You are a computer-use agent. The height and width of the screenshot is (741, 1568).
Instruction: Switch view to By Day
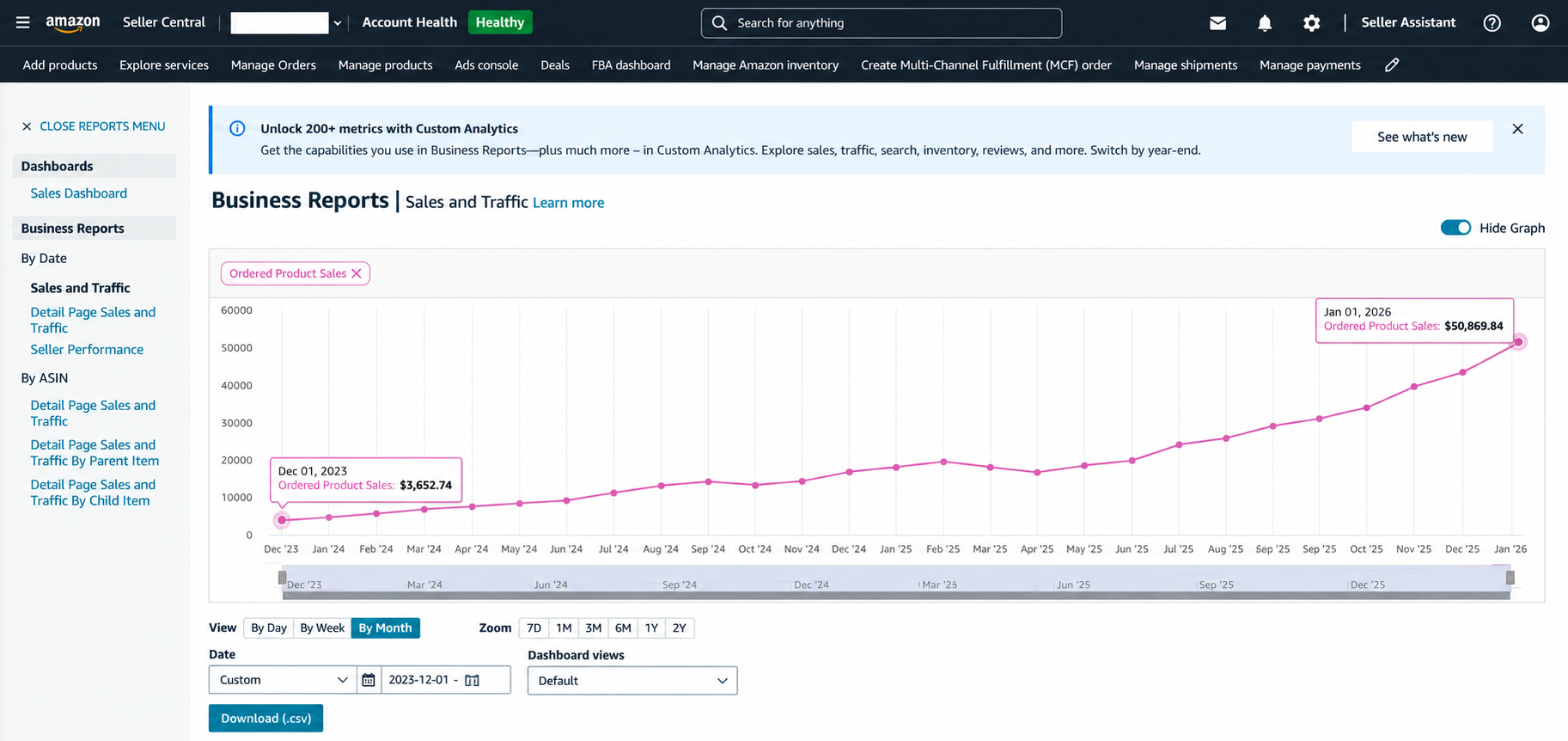pos(269,628)
